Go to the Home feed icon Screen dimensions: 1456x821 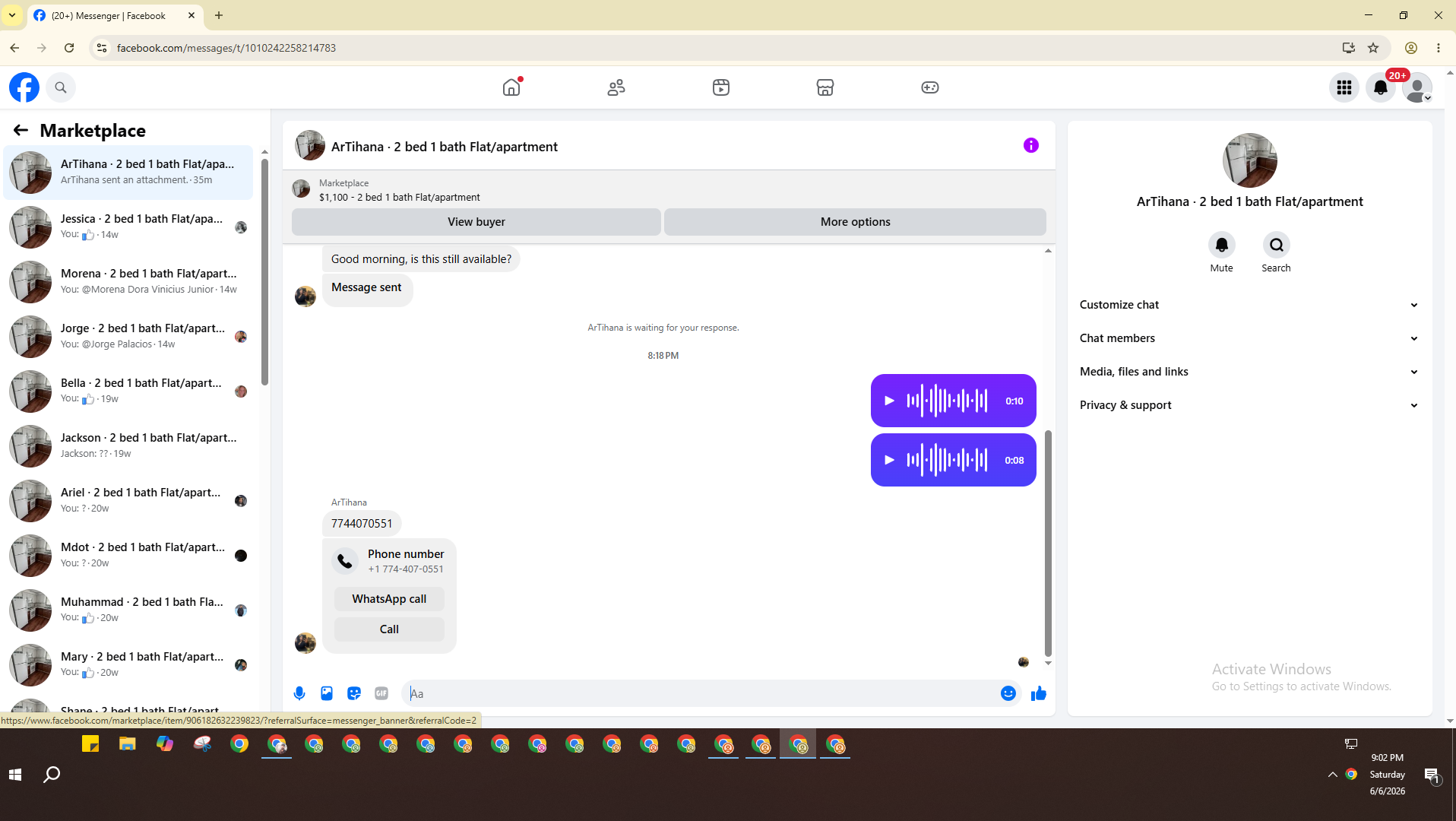511,87
